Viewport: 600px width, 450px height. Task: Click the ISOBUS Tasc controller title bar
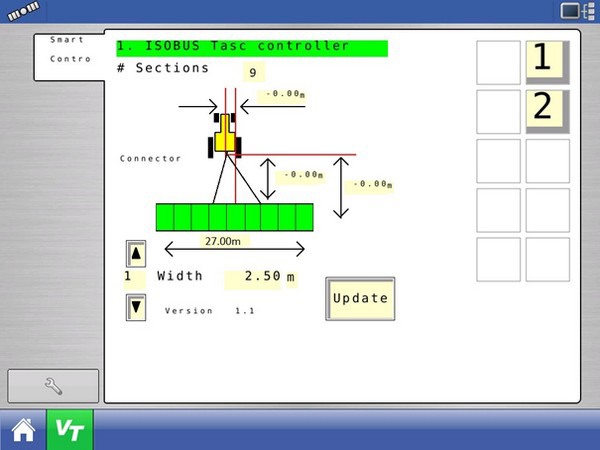251,47
